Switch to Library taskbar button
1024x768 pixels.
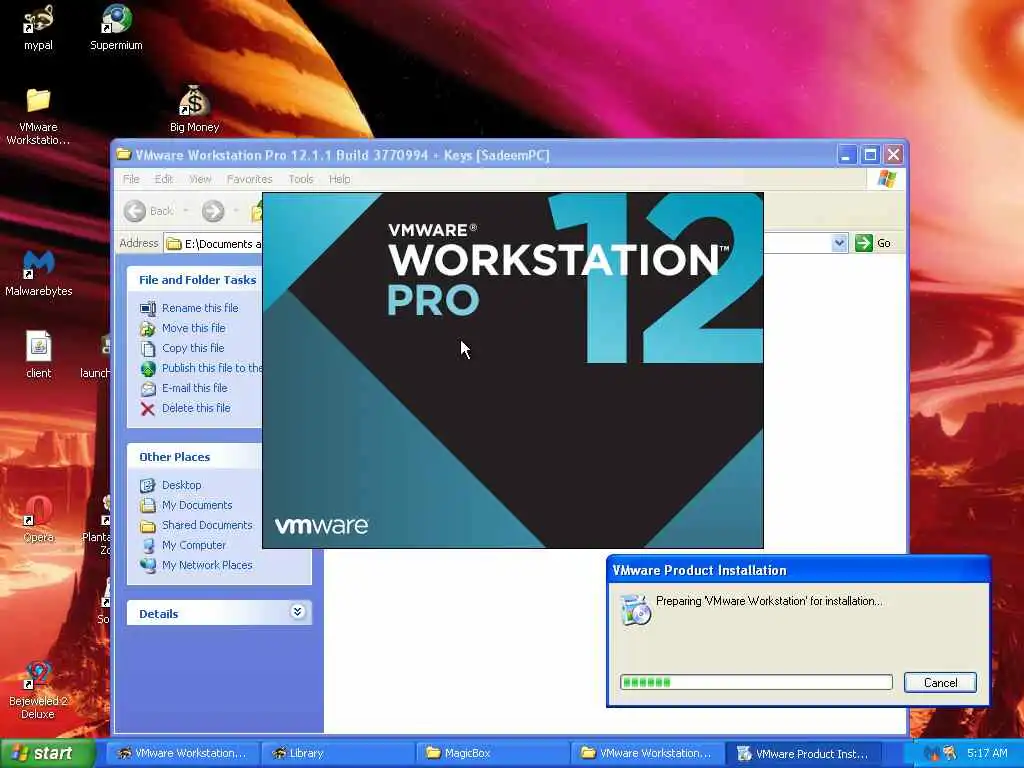337,753
